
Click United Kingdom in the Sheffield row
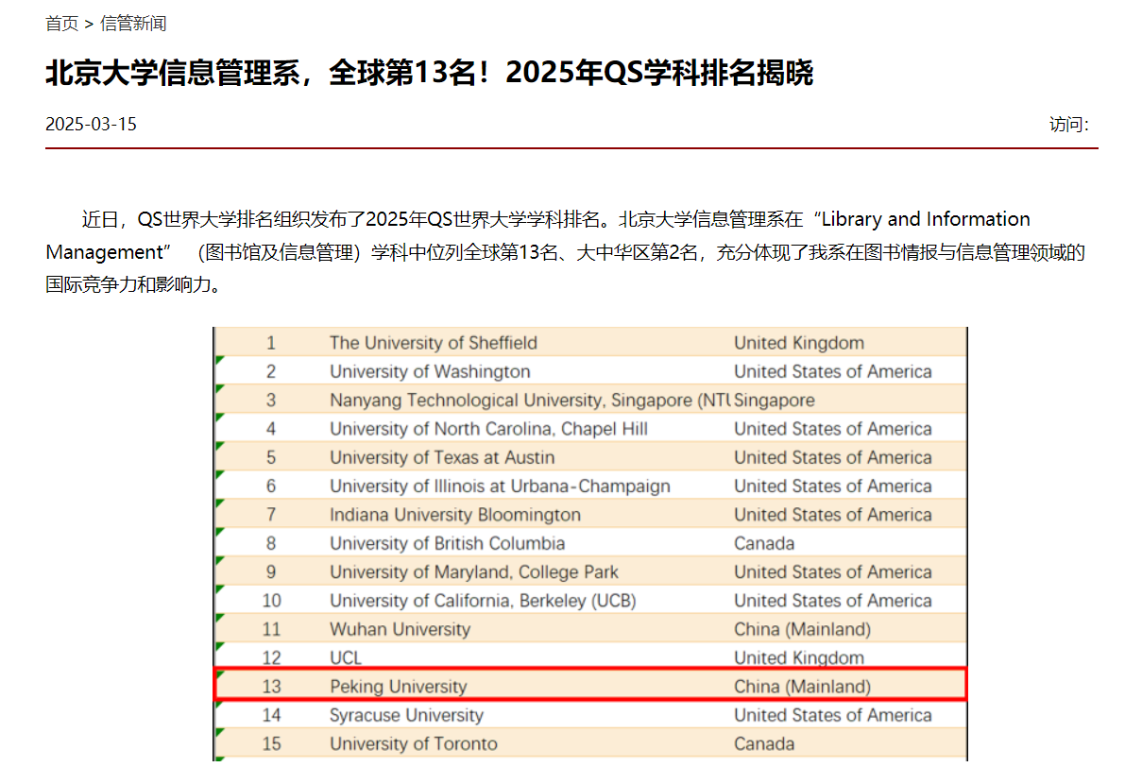(799, 343)
